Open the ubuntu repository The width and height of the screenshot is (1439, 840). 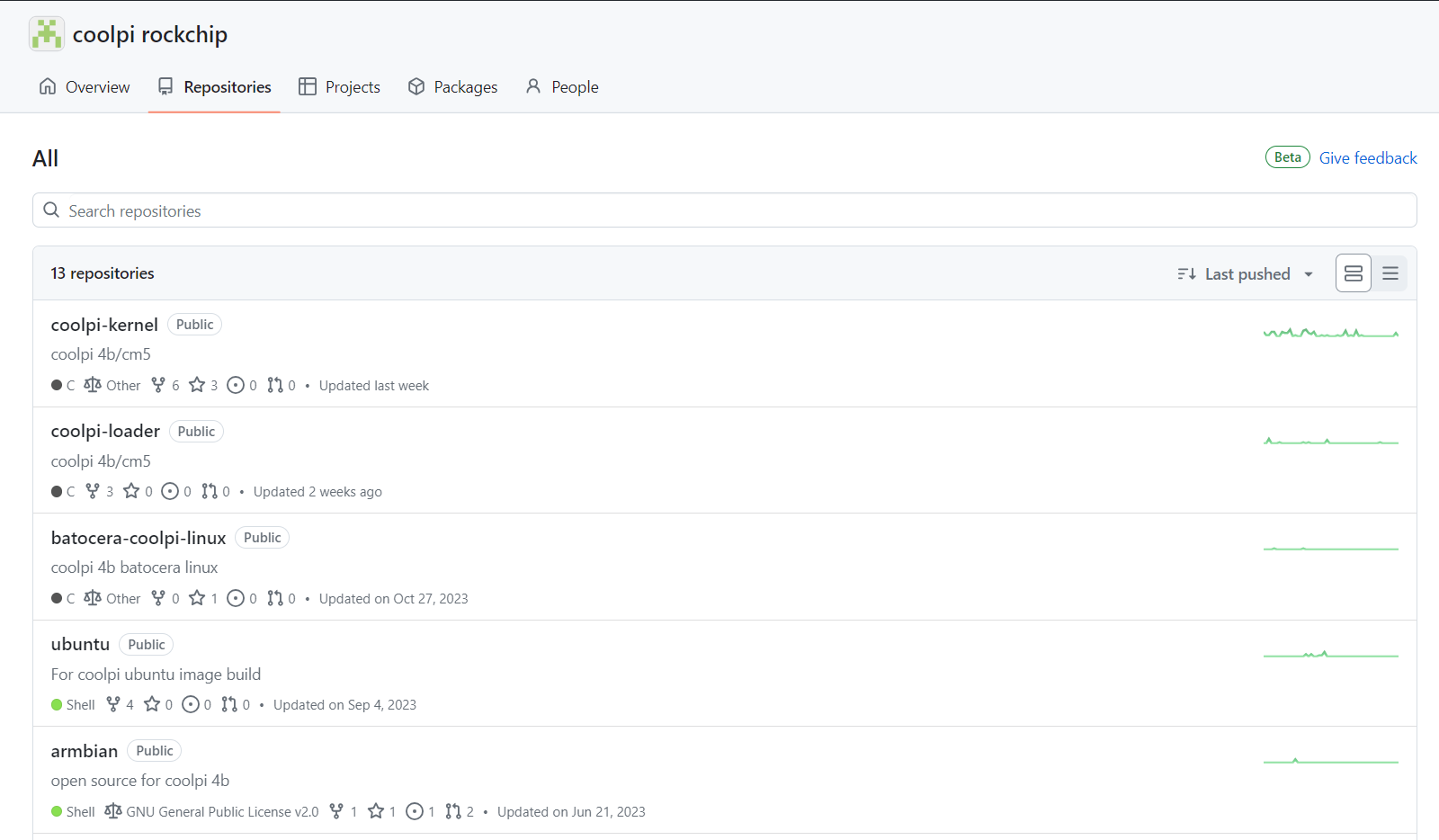click(80, 645)
